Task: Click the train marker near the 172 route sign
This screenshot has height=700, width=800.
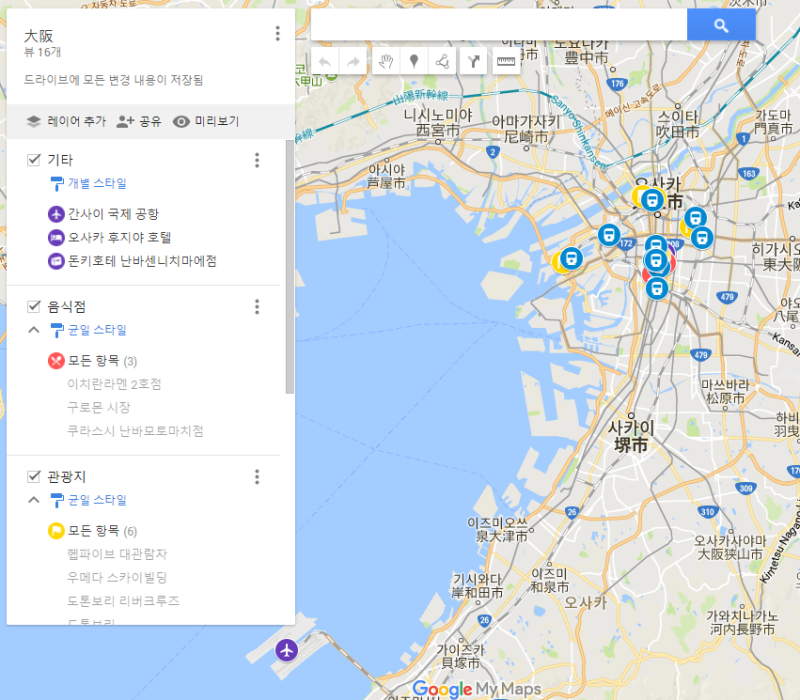Action: point(609,235)
